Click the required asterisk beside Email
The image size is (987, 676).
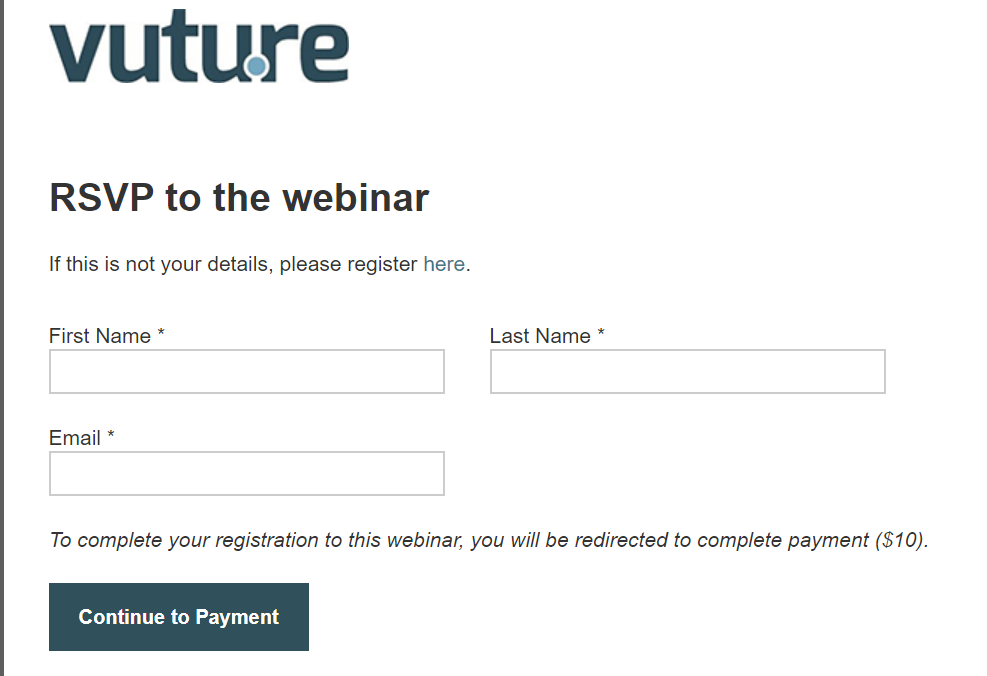[111, 434]
